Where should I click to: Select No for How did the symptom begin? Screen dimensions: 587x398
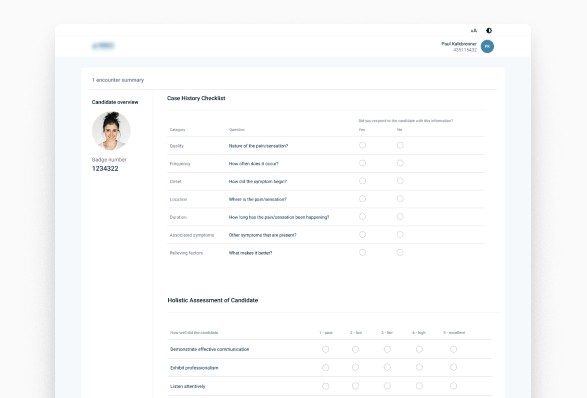click(400, 181)
